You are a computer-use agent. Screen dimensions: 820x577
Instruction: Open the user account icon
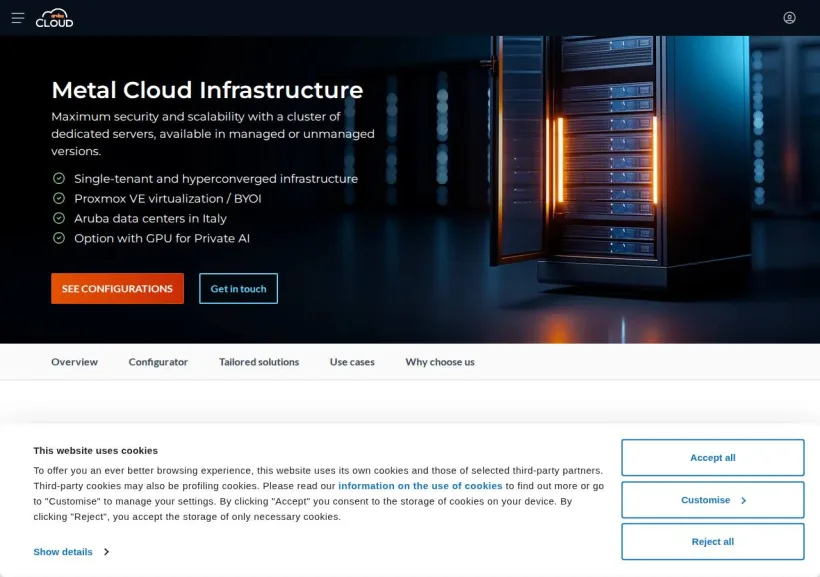[789, 18]
